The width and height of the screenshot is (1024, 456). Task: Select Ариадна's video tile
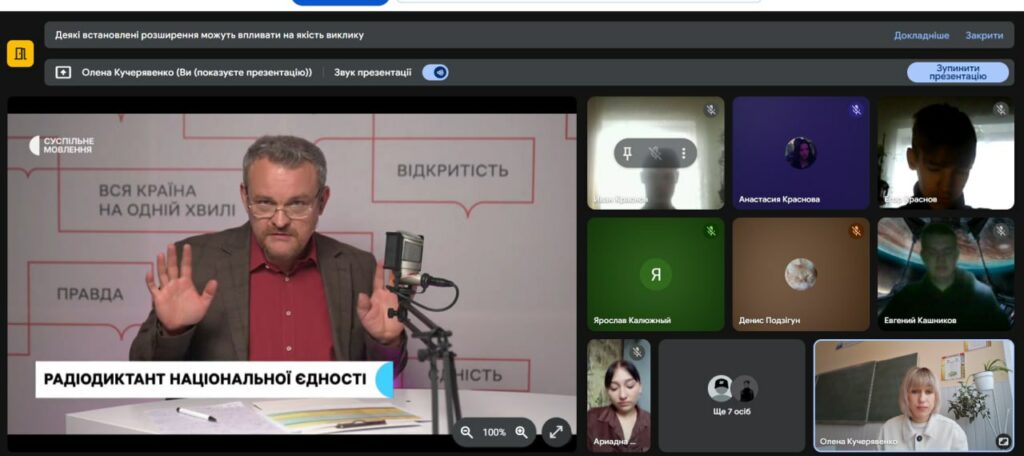coord(619,395)
